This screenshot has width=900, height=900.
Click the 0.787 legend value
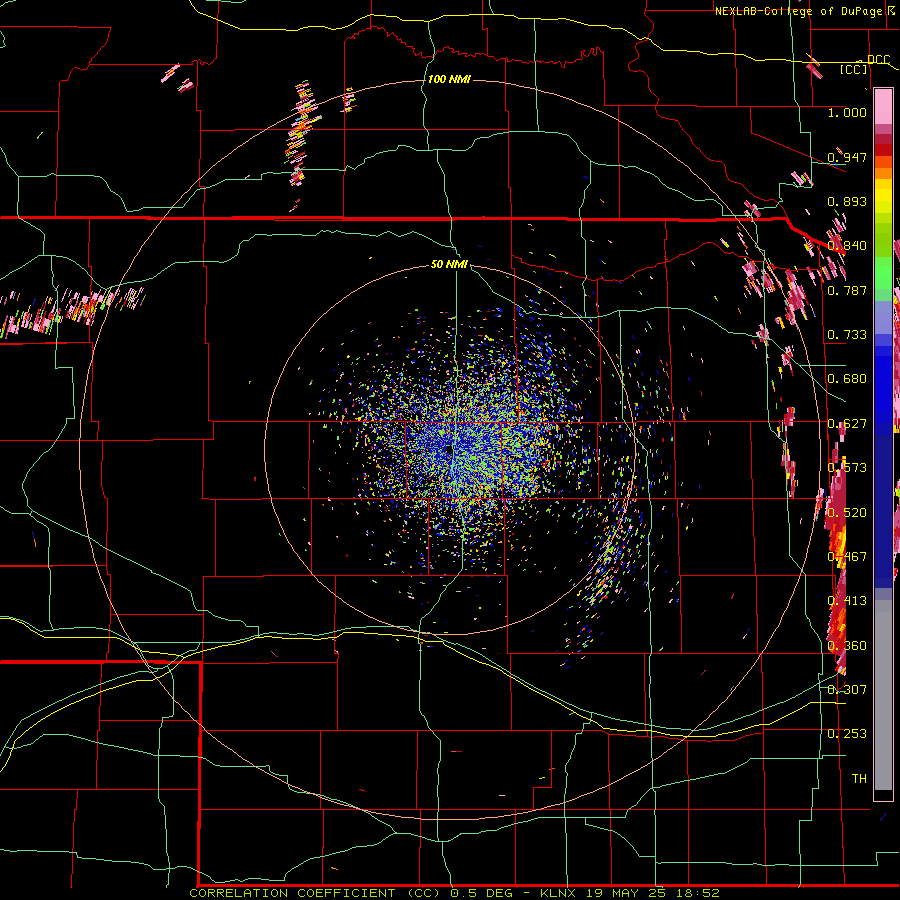847,290
